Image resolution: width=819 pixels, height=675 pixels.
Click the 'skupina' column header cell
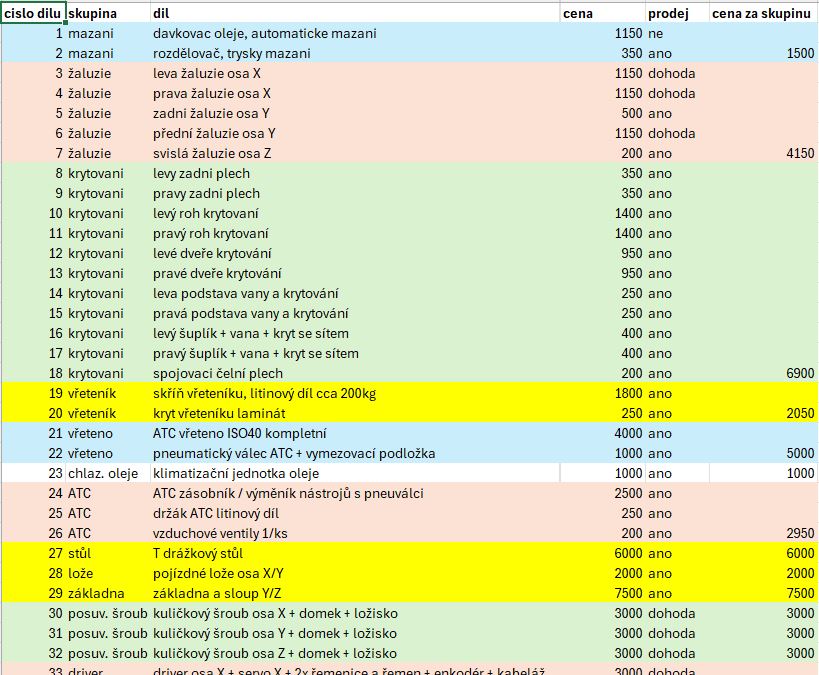click(x=106, y=13)
